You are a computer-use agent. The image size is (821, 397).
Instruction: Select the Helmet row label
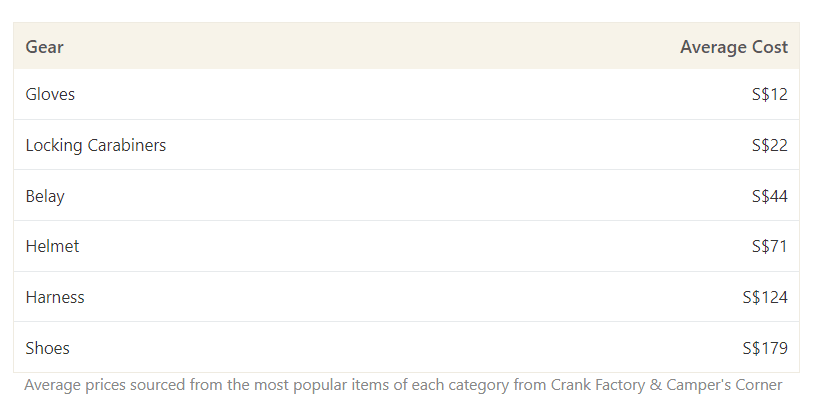coord(52,246)
